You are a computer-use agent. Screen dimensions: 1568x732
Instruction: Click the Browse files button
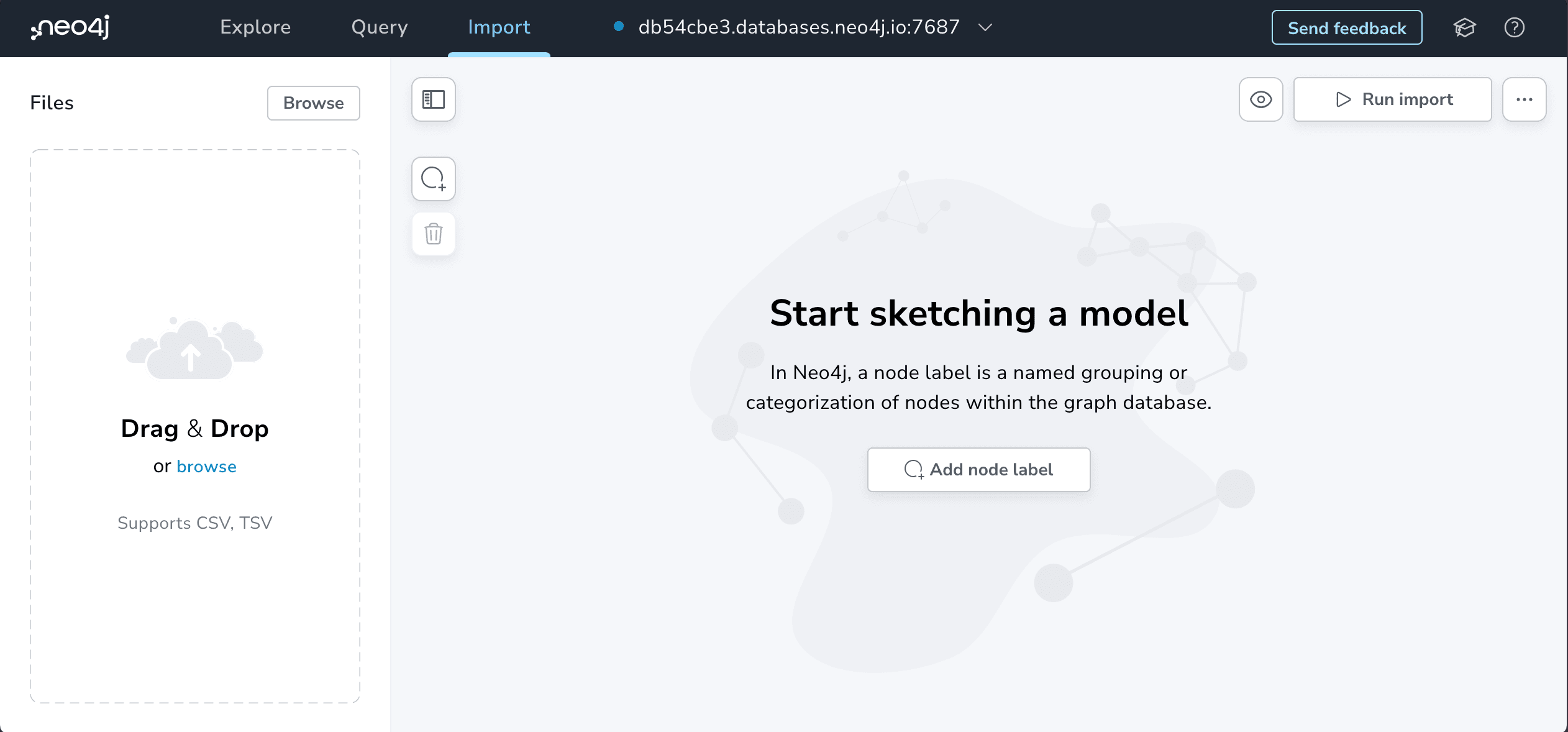coord(314,103)
